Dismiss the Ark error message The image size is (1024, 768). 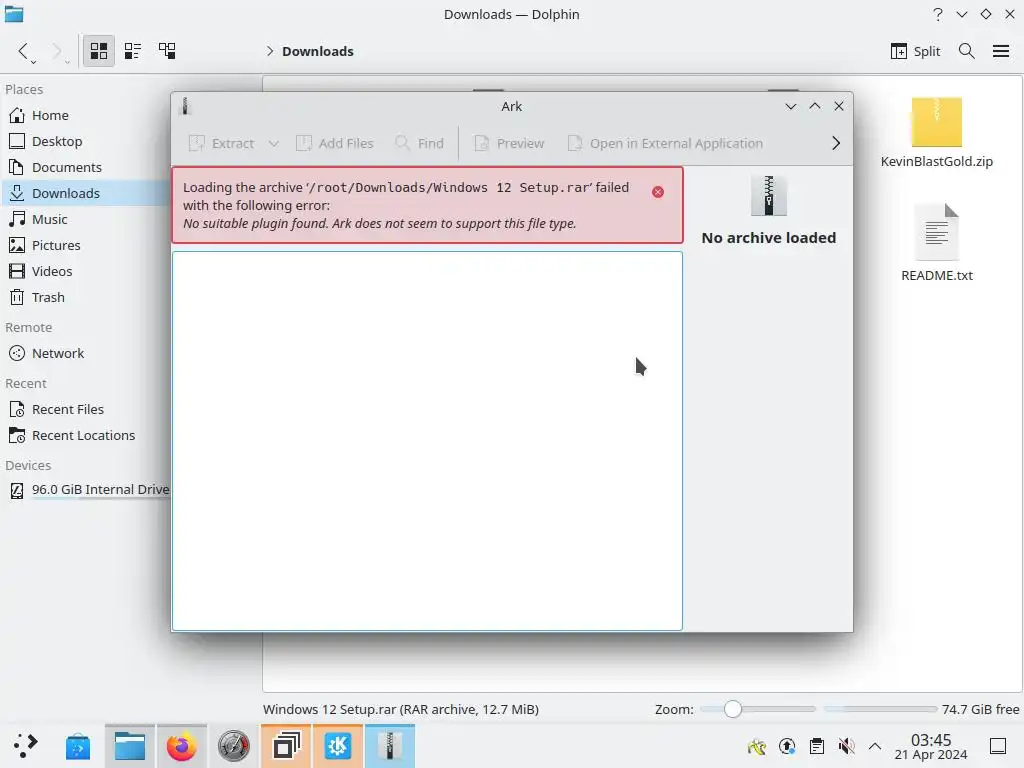click(x=658, y=192)
